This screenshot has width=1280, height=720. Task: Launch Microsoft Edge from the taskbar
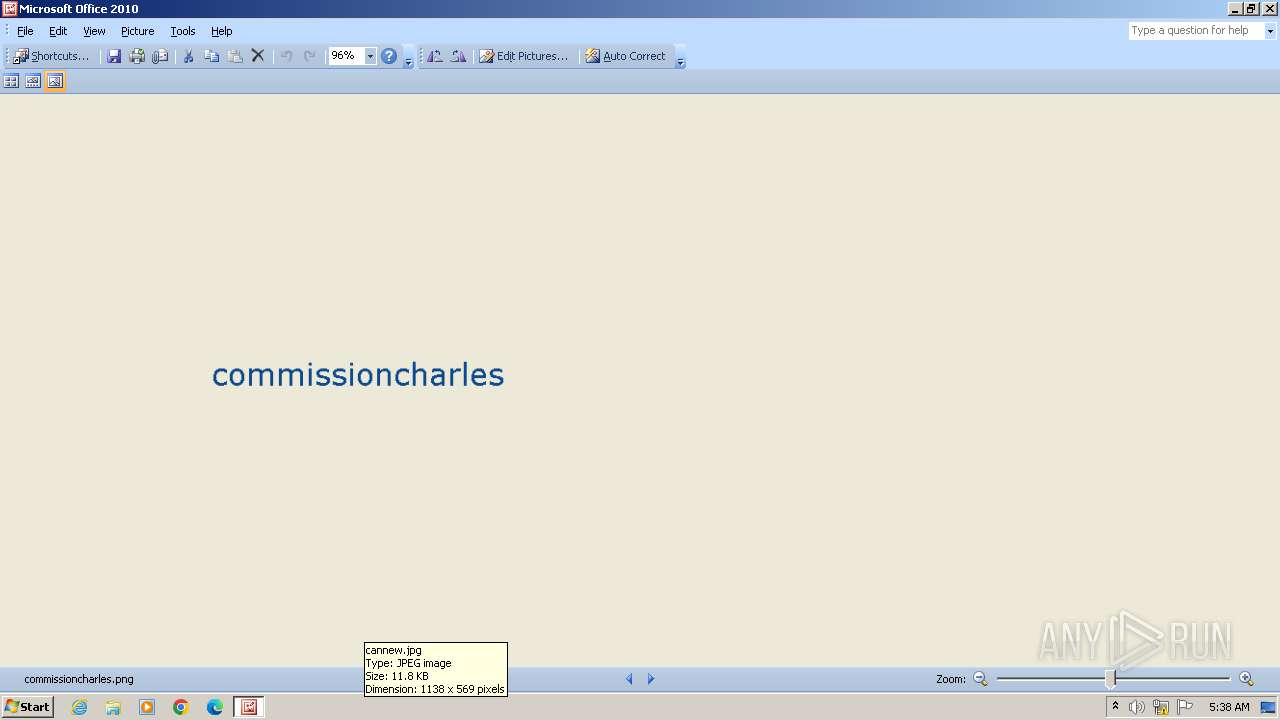pos(215,707)
